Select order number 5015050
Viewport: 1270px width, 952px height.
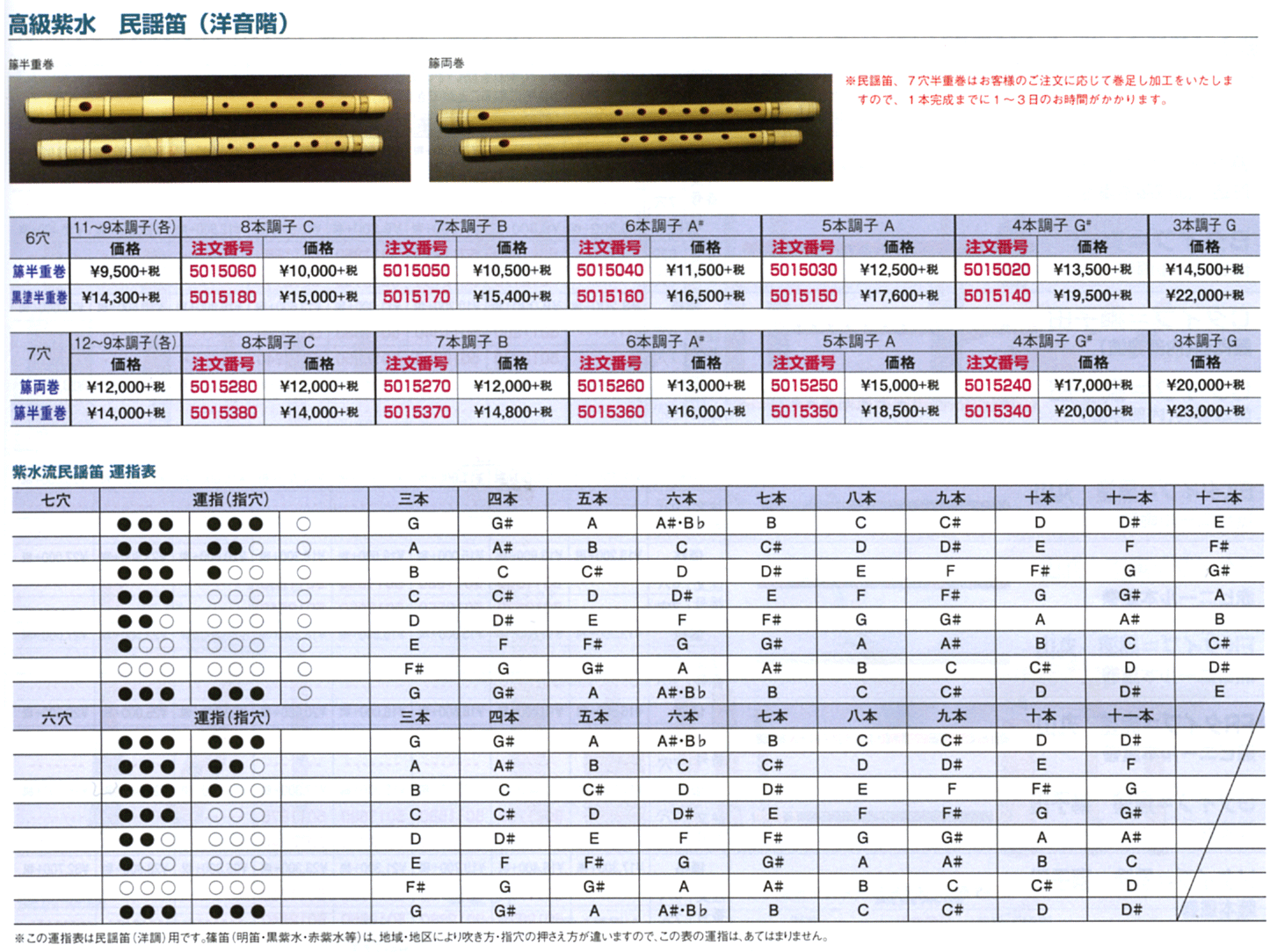(417, 271)
